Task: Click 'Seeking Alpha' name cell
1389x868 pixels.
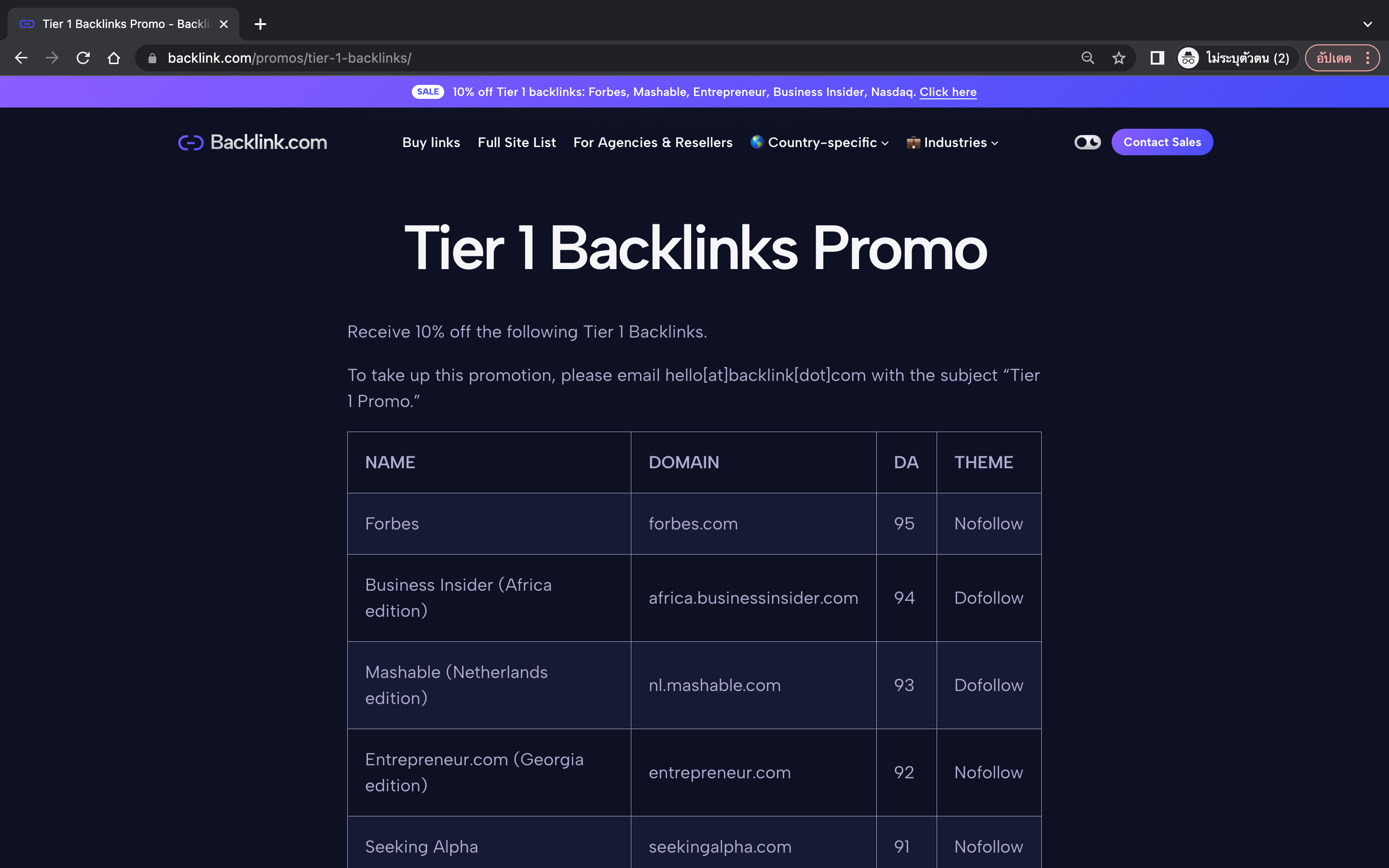Action: point(489,843)
